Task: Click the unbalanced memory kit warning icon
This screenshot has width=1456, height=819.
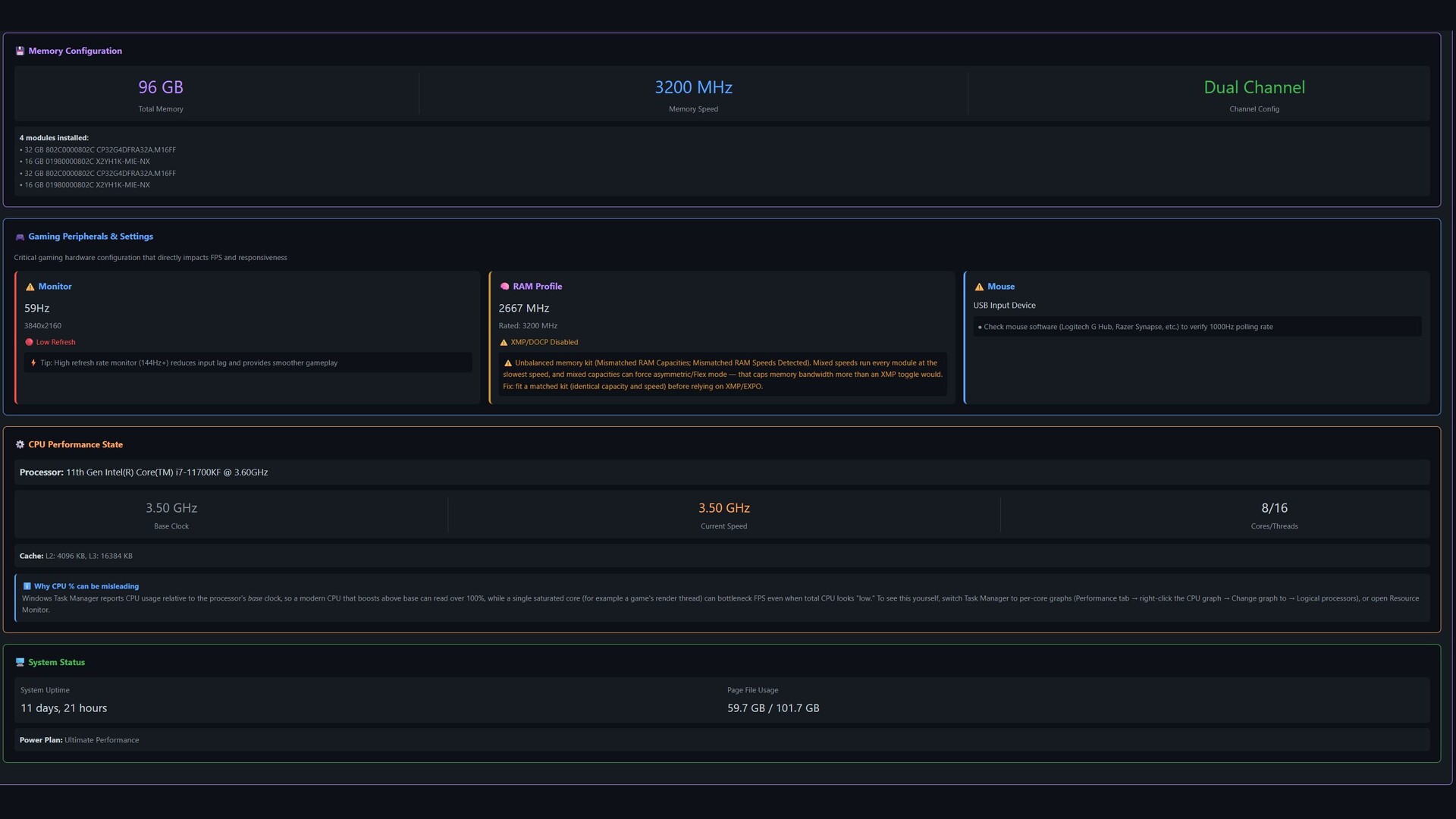Action: pyautogui.click(x=508, y=362)
